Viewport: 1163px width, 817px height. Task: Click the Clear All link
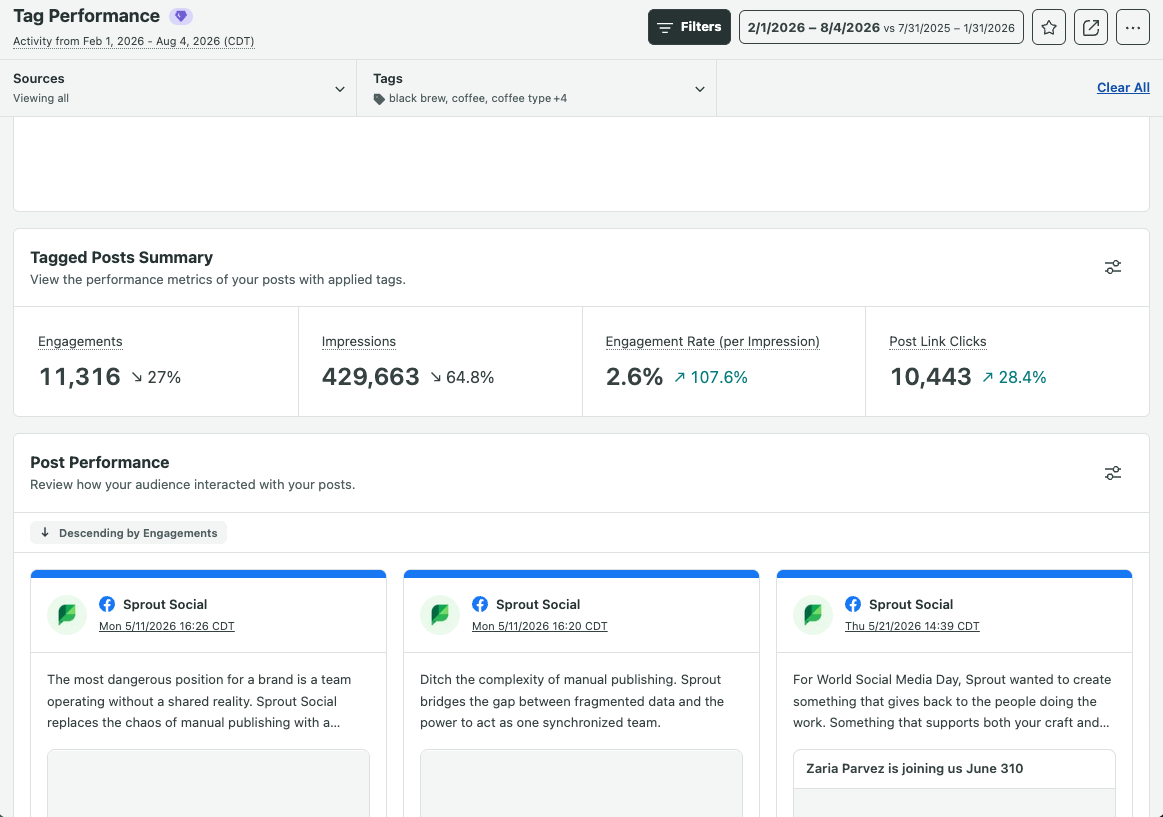1123,87
